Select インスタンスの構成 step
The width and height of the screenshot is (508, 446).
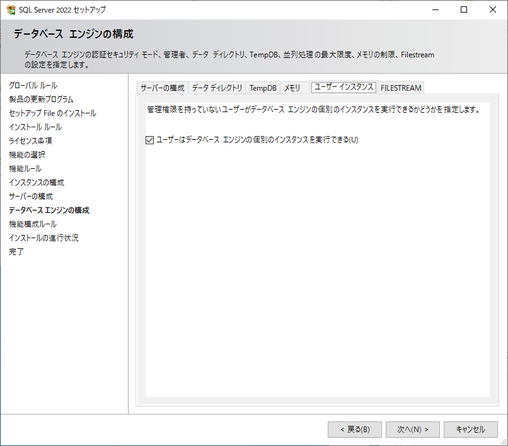(x=36, y=183)
